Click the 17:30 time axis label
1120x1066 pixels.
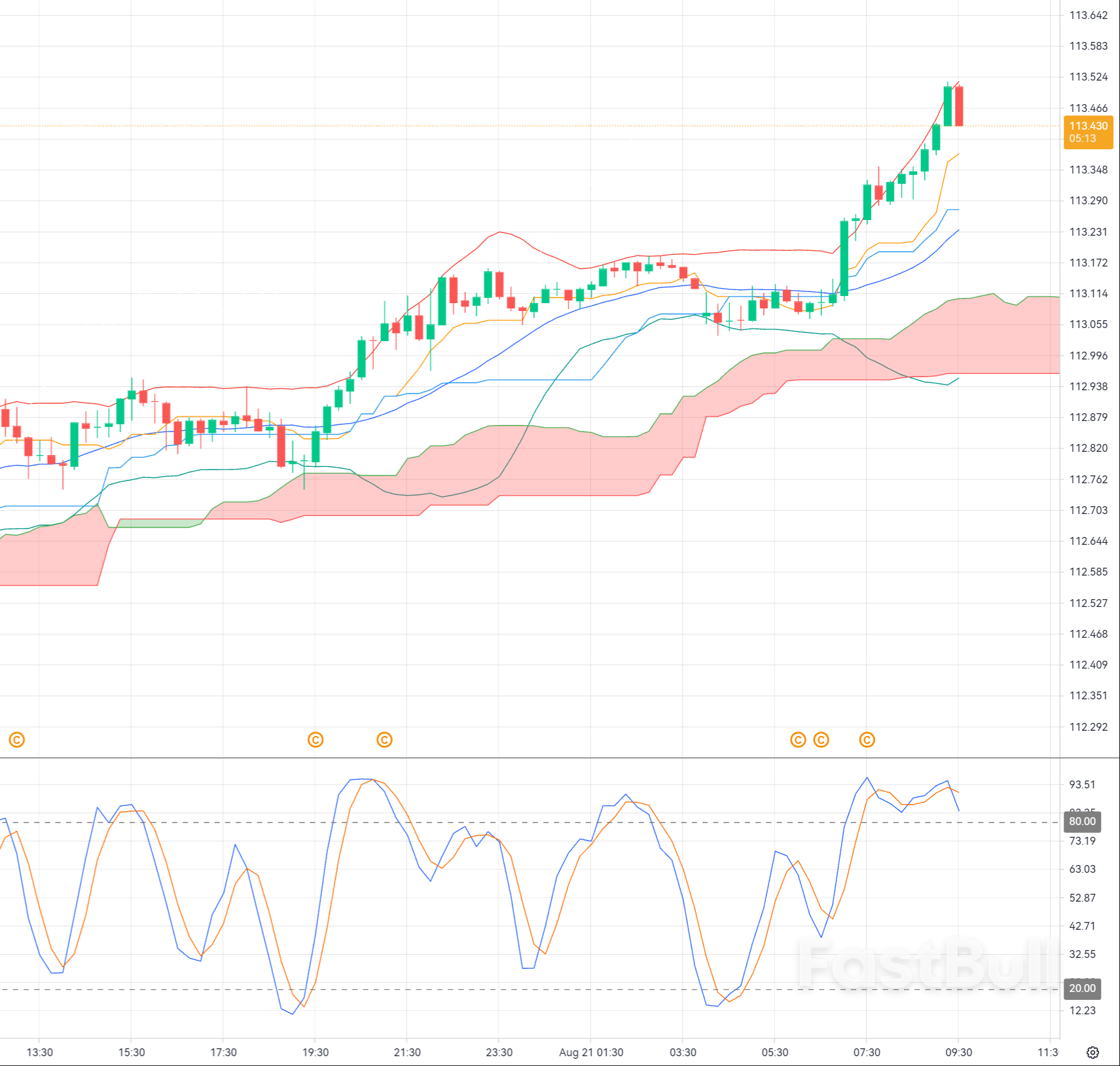223,1052
